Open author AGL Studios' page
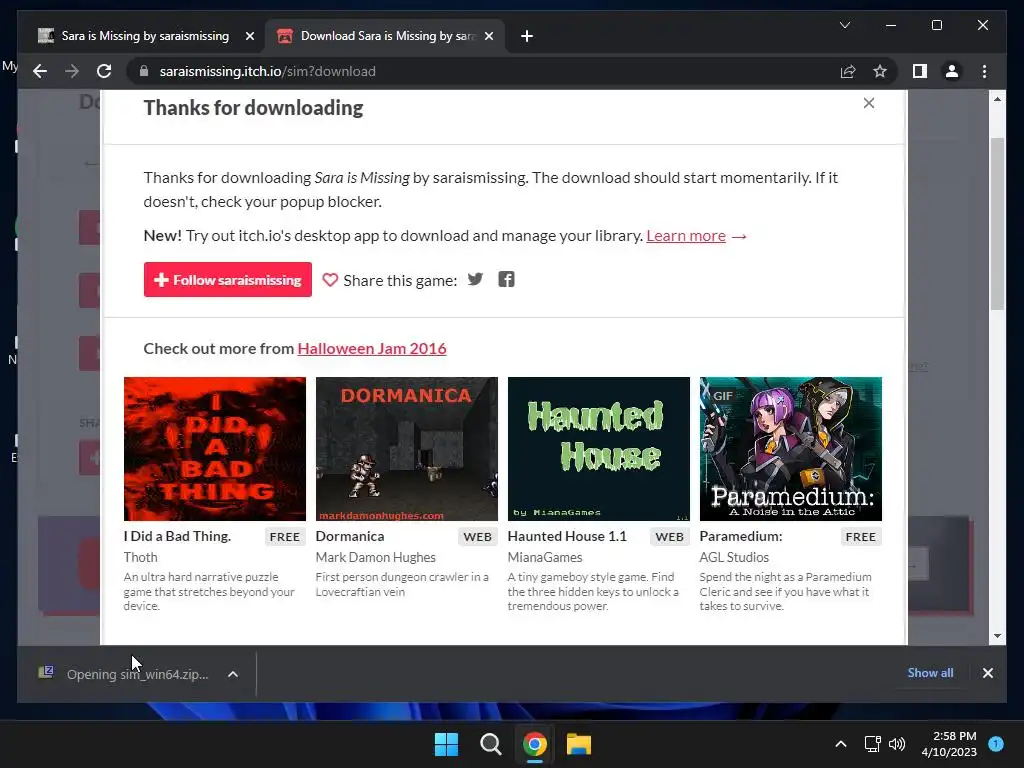 (x=734, y=557)
